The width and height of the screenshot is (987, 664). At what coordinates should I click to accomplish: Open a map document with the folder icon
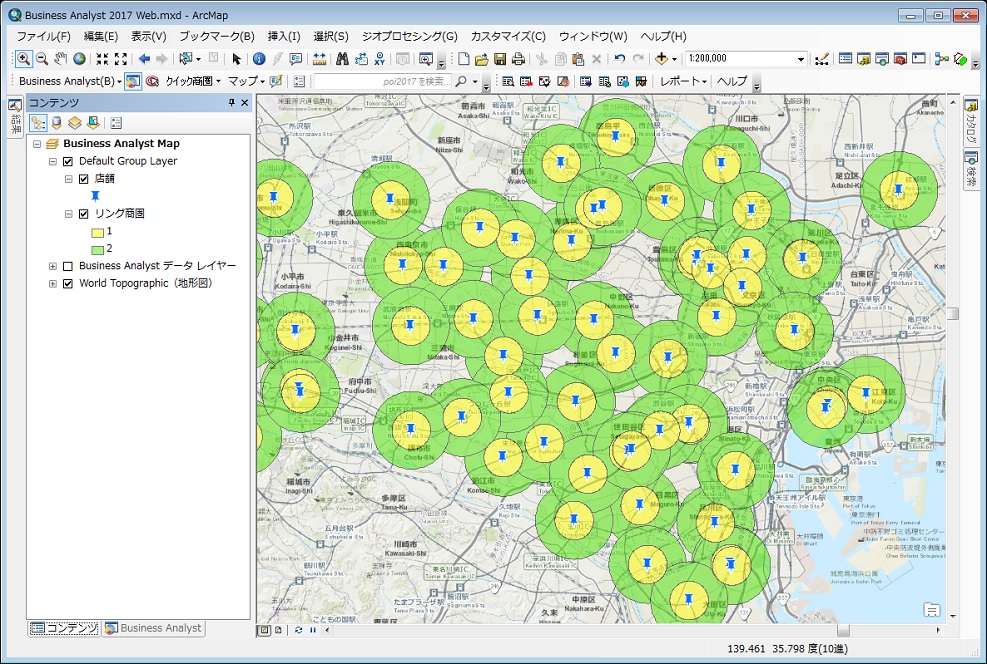[x=482, y=59]
